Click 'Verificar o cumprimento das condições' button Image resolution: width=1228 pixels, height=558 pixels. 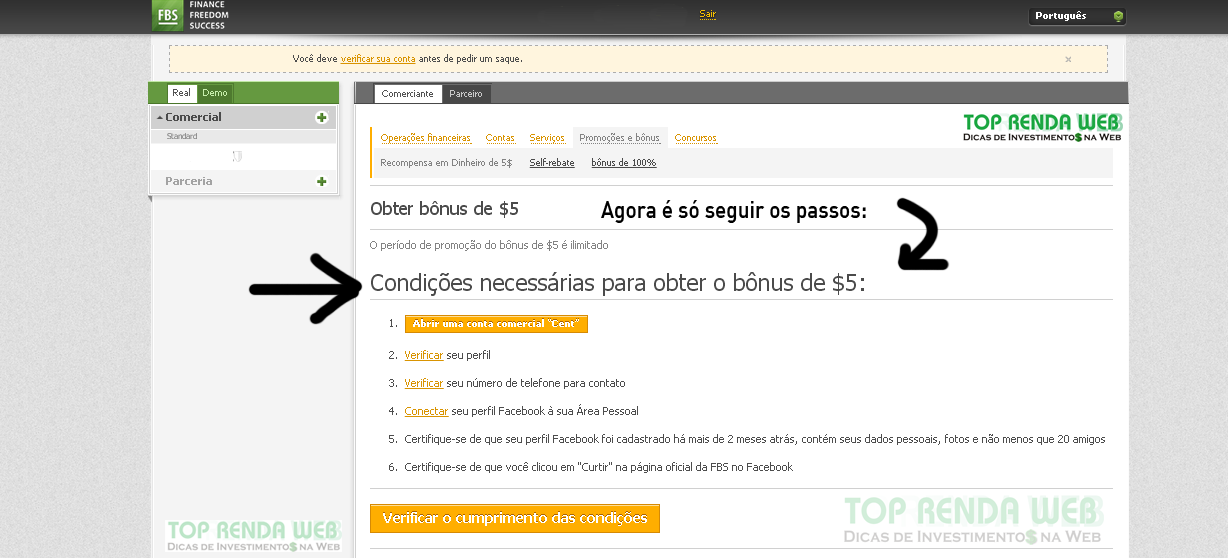point(515,518)
